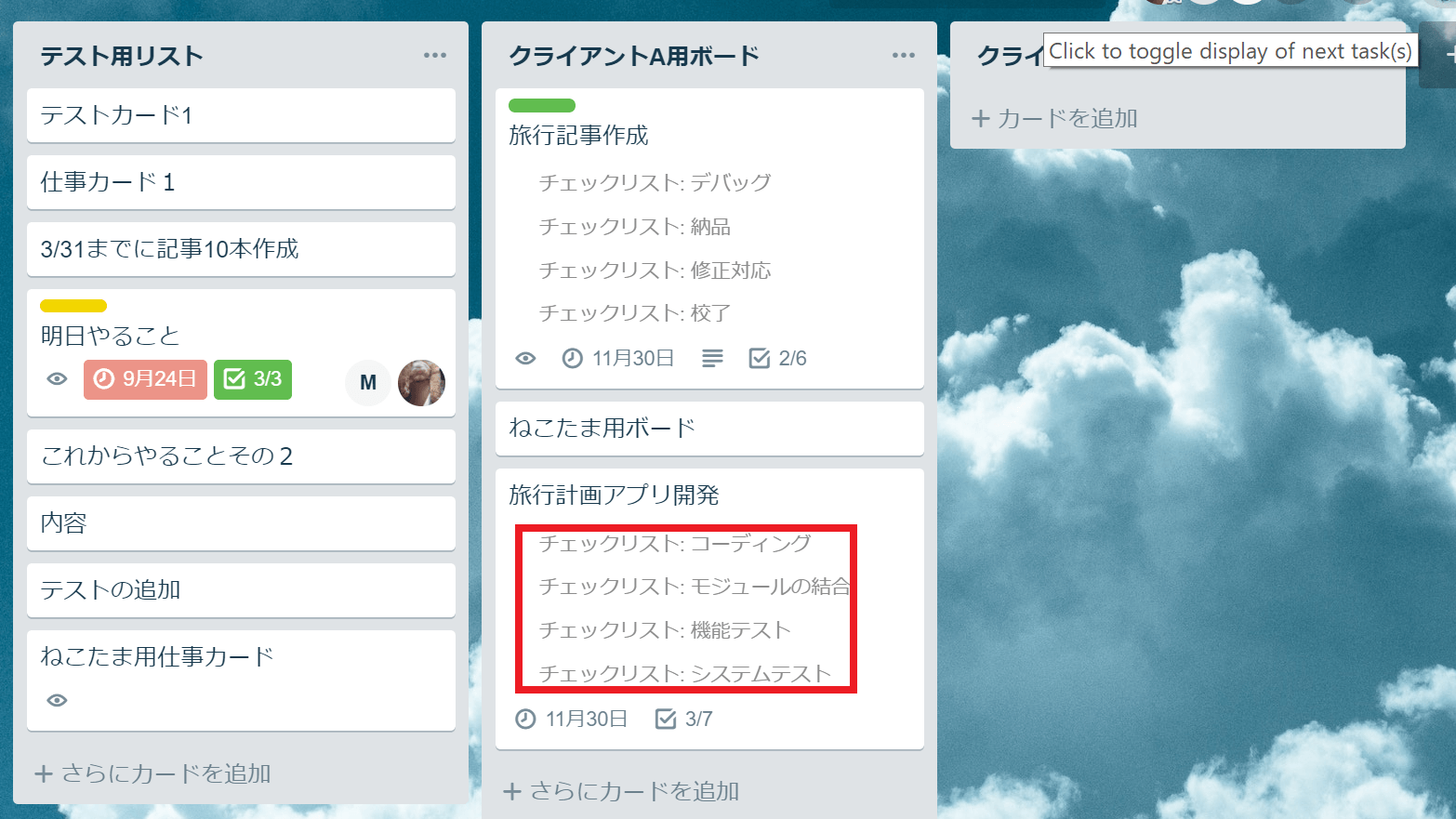
Task: Click the 2/6 checklist badge on 旅行記事作成
Action: point(778,359)
